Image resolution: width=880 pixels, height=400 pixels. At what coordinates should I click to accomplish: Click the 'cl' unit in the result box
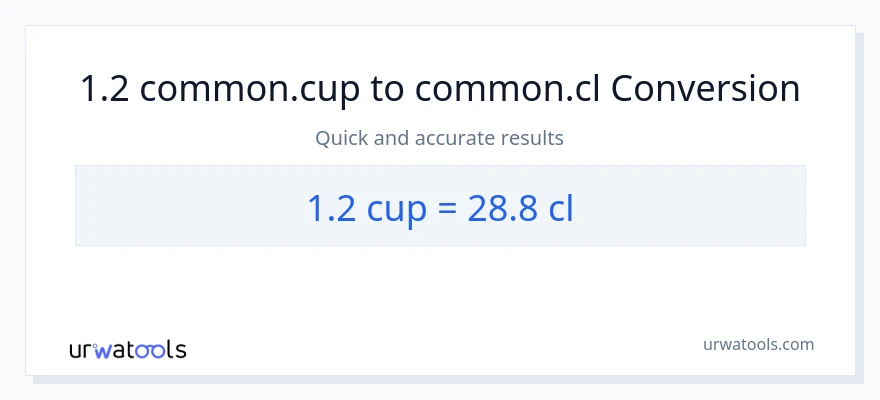click(x=560, y=207)
